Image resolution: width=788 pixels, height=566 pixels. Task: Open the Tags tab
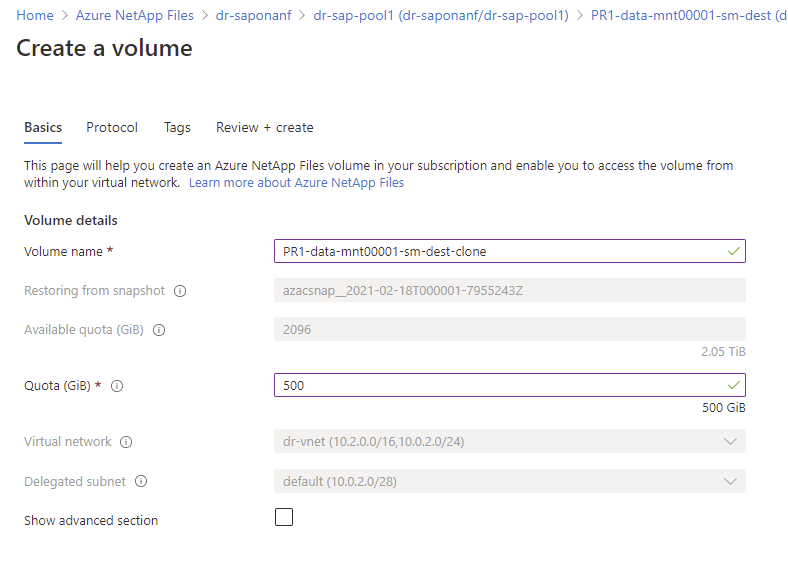coord(177,128)
